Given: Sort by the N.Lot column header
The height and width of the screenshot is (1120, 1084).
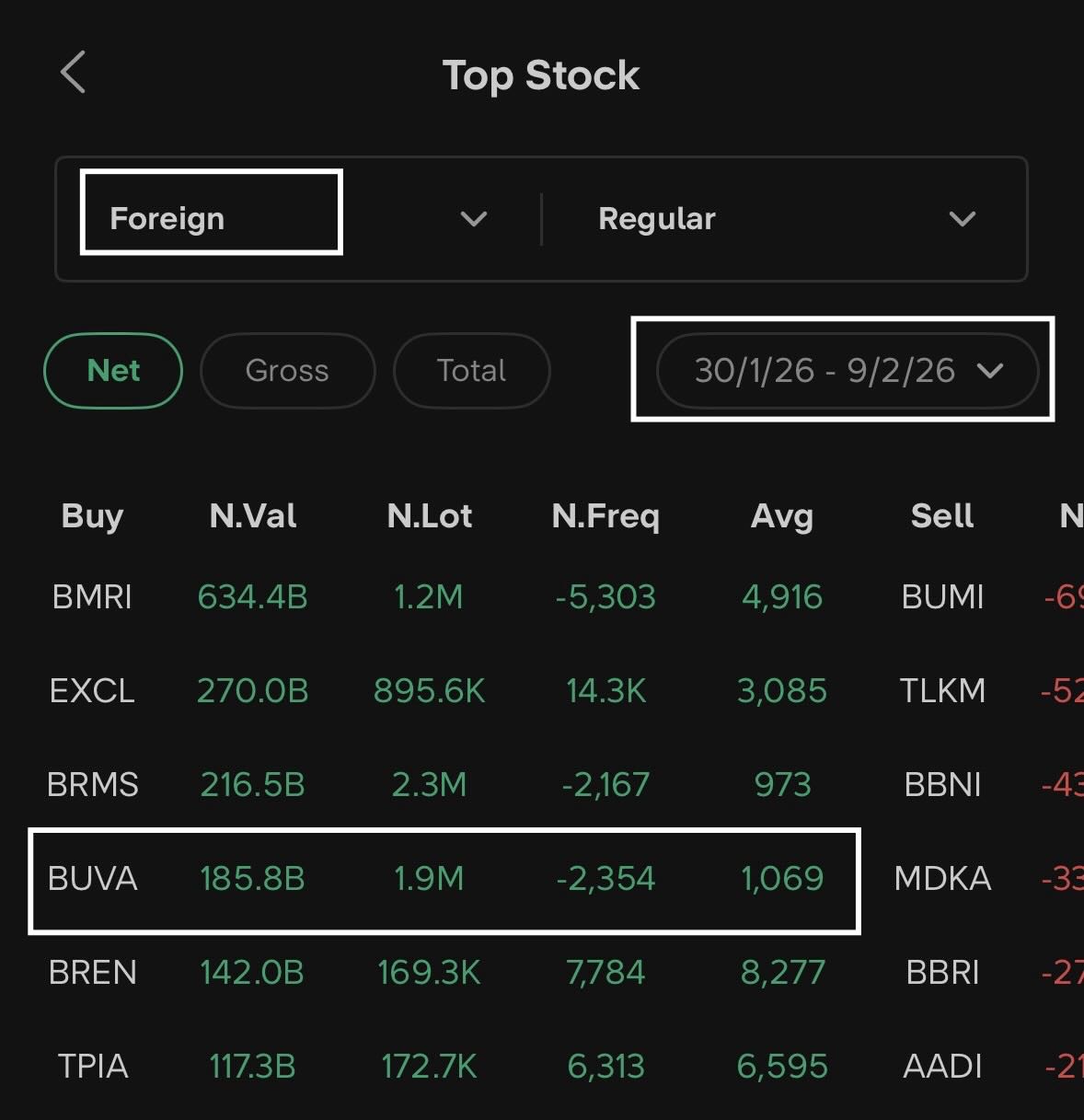Looking at the screenshot, I should pos(430,516).
